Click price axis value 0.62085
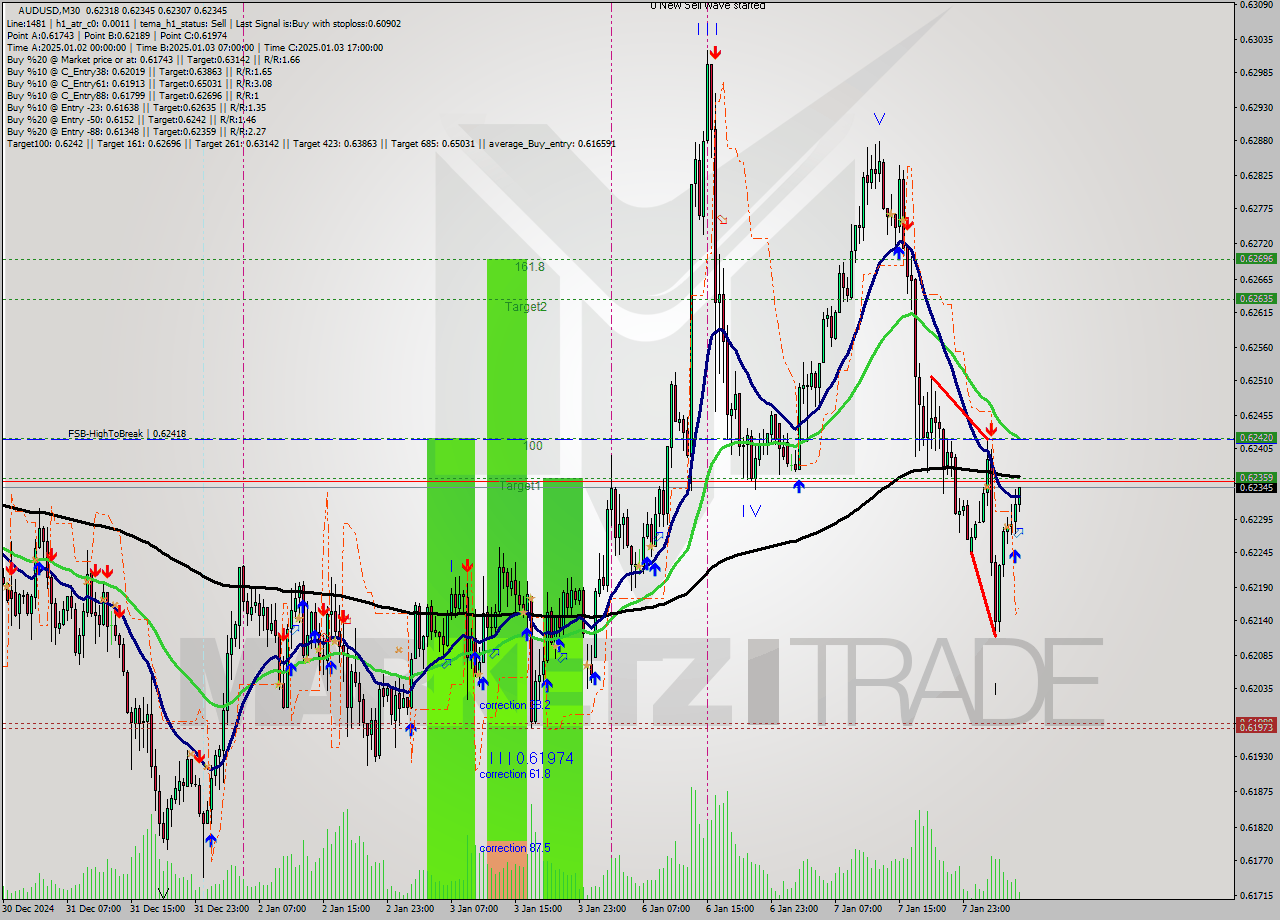The width and height of the screenshot is (1280, 920). (1256, 655)
